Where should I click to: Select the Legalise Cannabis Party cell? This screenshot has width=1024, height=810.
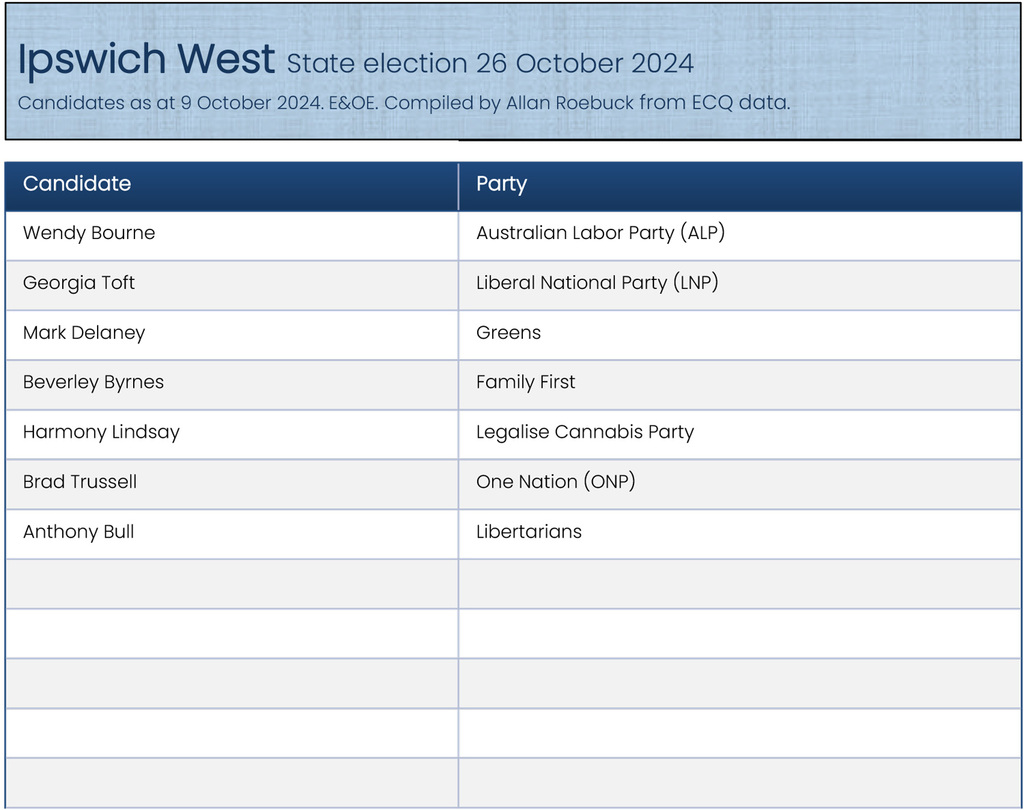[x=584, y=432]
